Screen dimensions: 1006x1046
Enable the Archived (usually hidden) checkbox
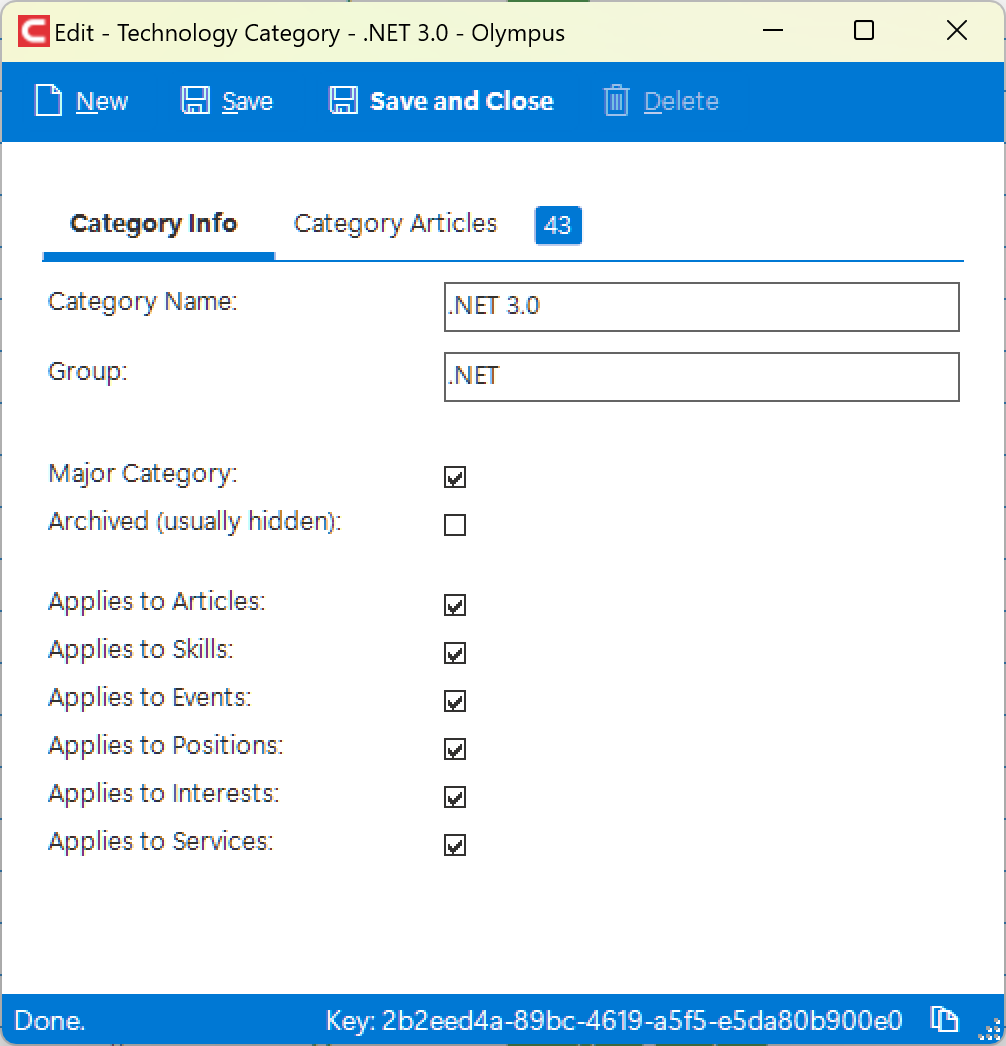click(455, 525)
